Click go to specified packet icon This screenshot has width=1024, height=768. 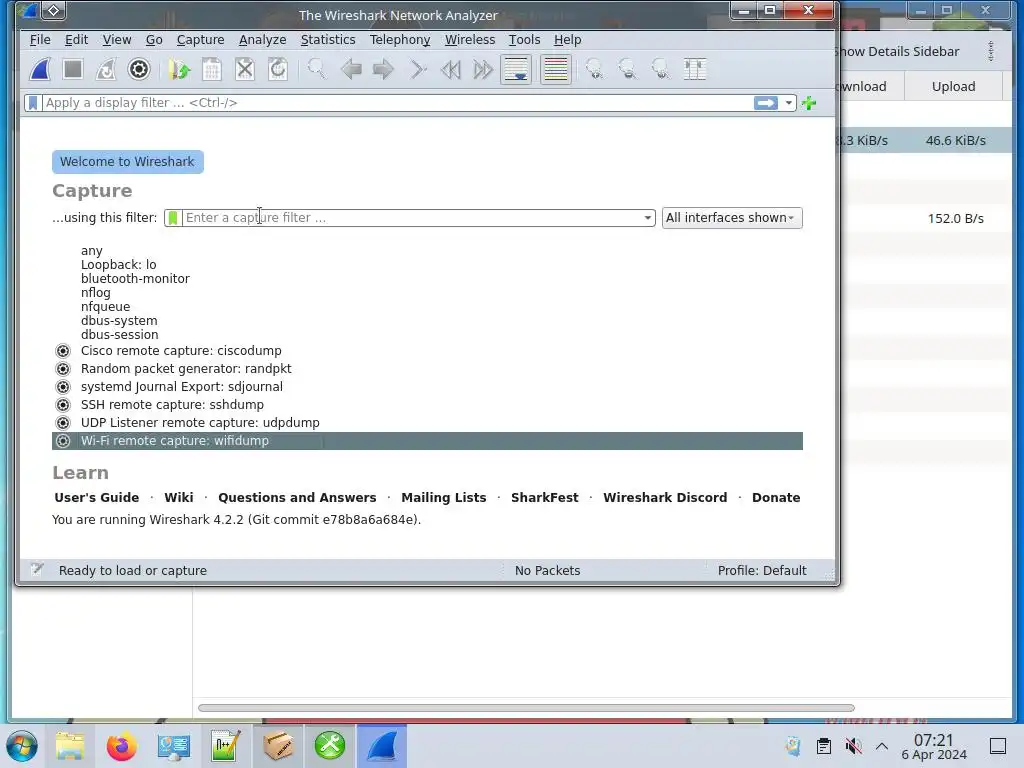click(417, 69)
